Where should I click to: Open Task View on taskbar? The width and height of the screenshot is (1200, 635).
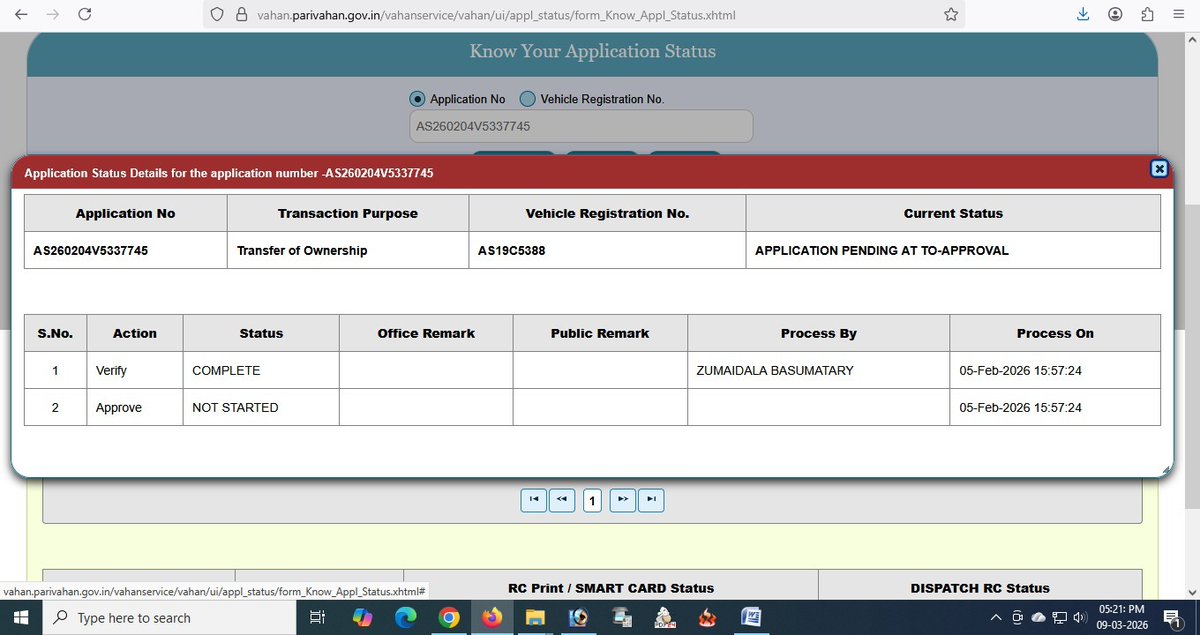(317, 618)
